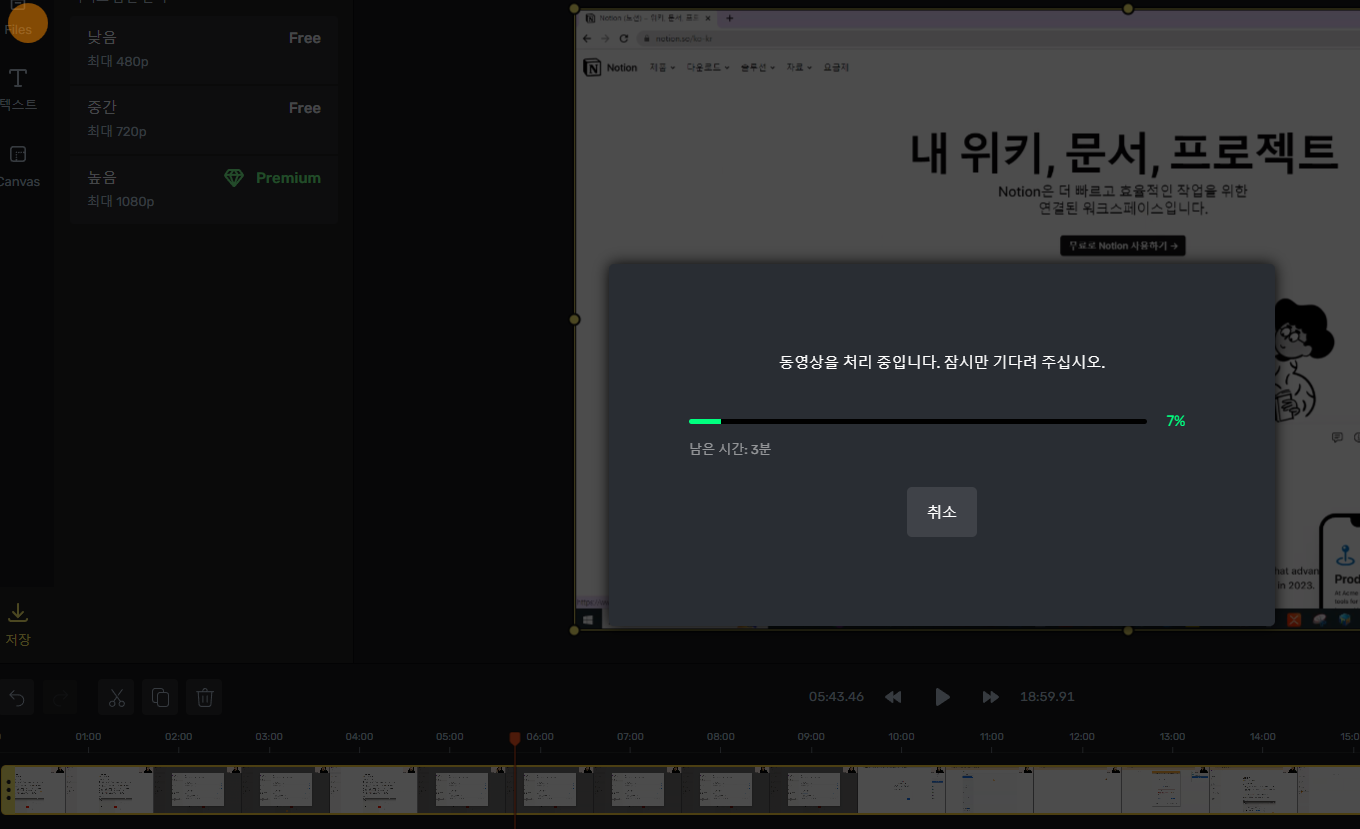1360x829 pixels.
Task: Jump to 03:00 on the timeline ruler
Action: click(269, 737)
